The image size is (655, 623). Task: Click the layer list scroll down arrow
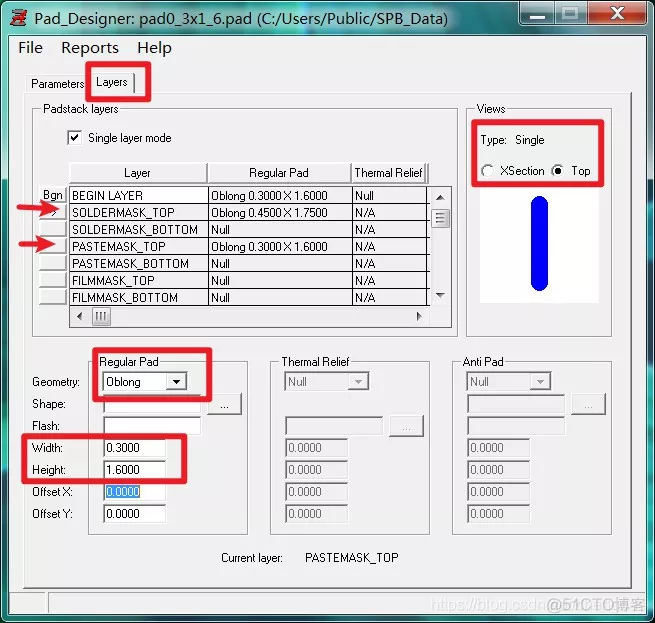440,295
